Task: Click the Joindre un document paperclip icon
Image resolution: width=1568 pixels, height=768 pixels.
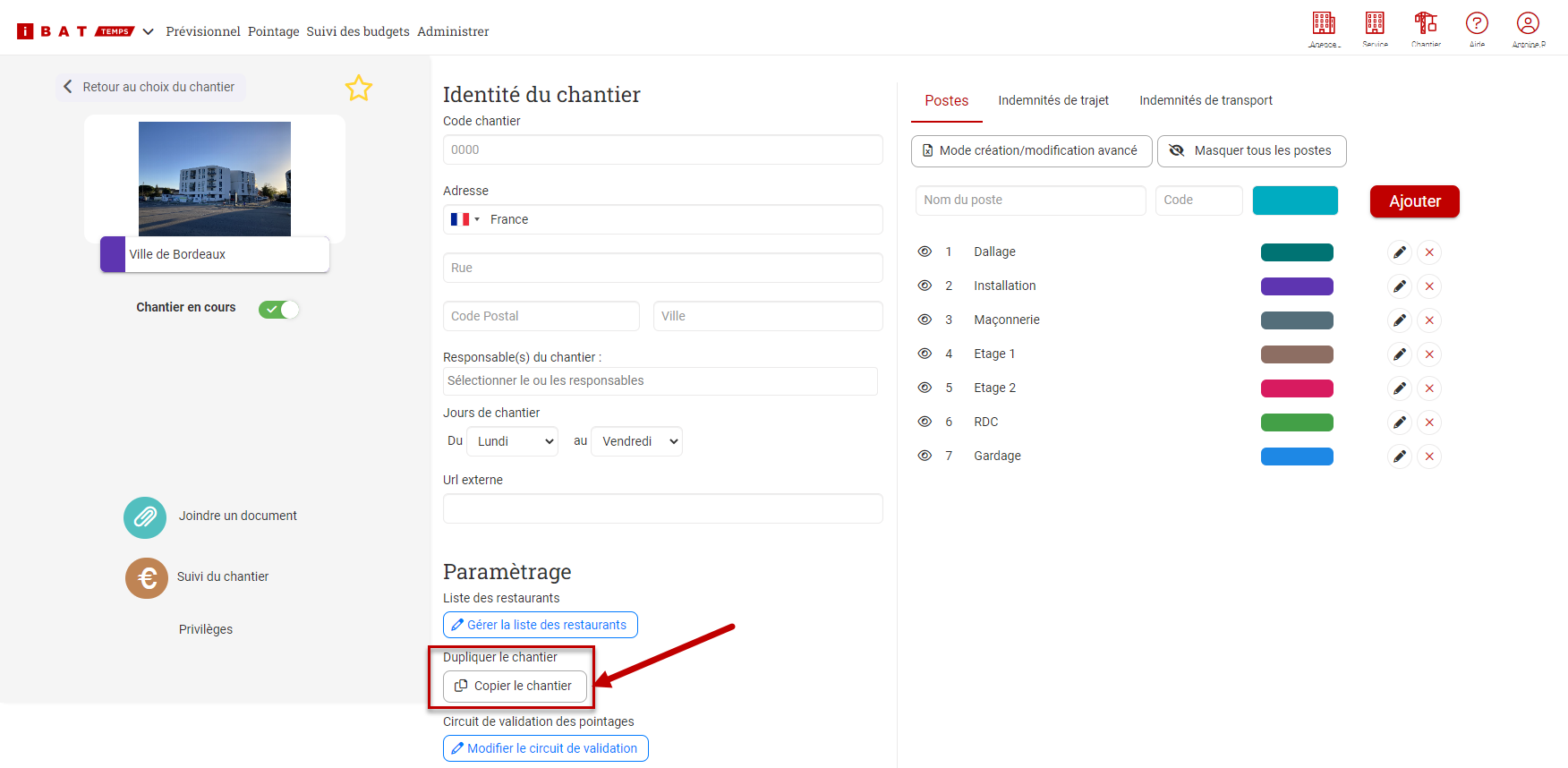Action: (145, 517)
